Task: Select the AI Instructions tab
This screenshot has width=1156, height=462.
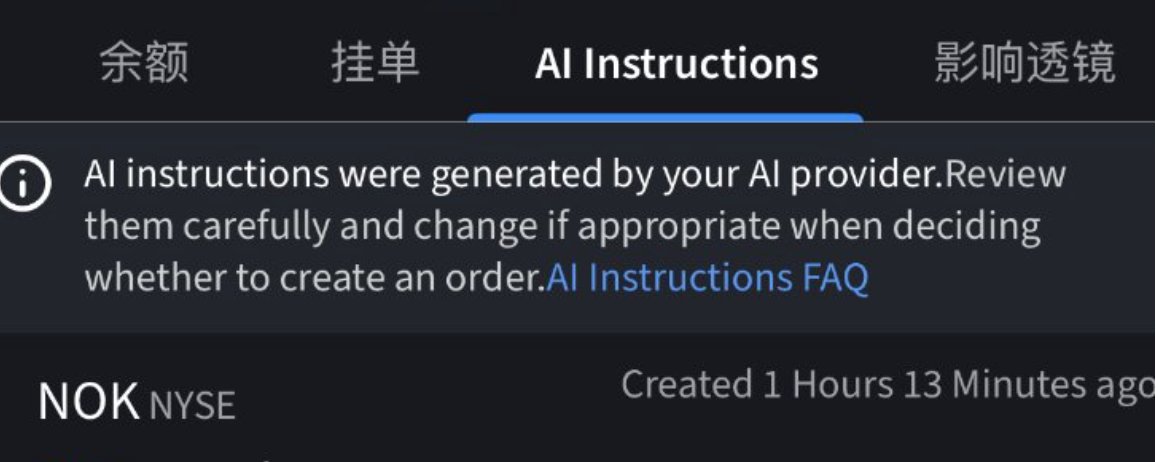Action: pos(677,63)
